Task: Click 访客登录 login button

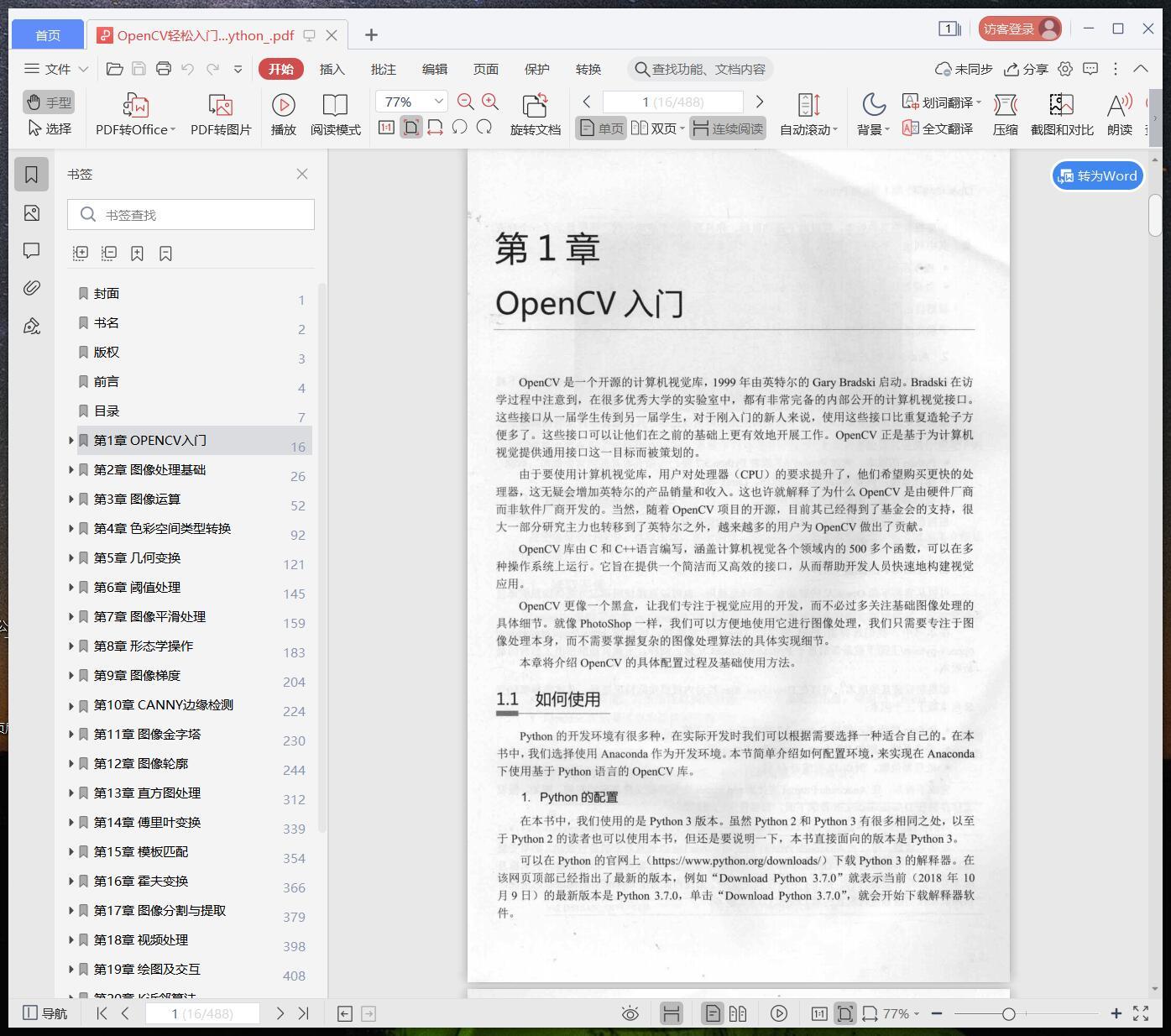Action: click(x=1020, y=29)
